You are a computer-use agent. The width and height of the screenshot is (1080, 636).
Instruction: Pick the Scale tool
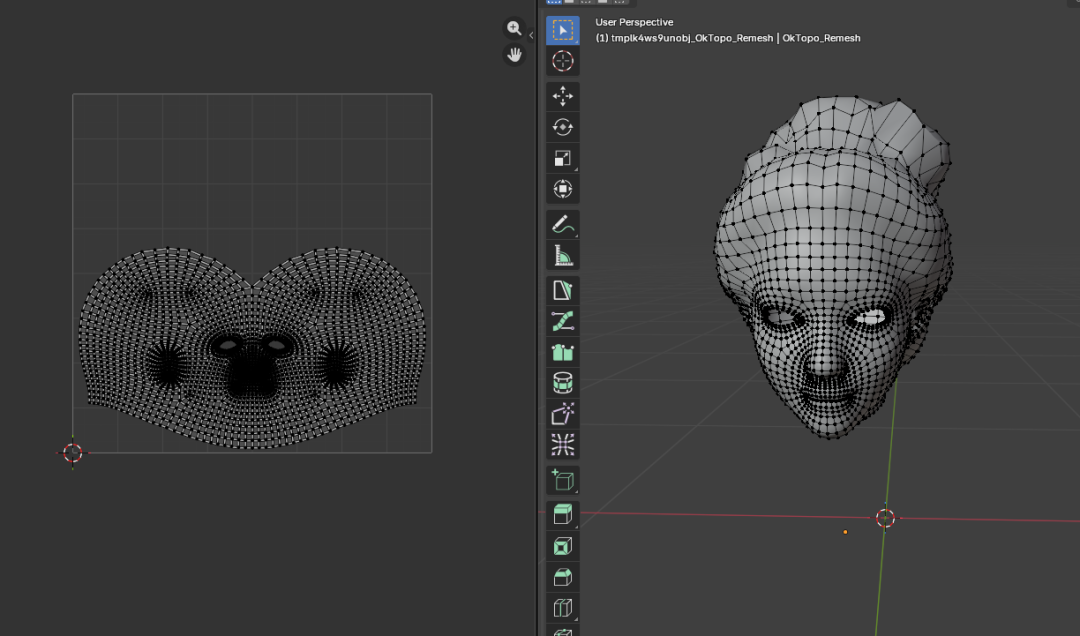(x=562, y=158)
